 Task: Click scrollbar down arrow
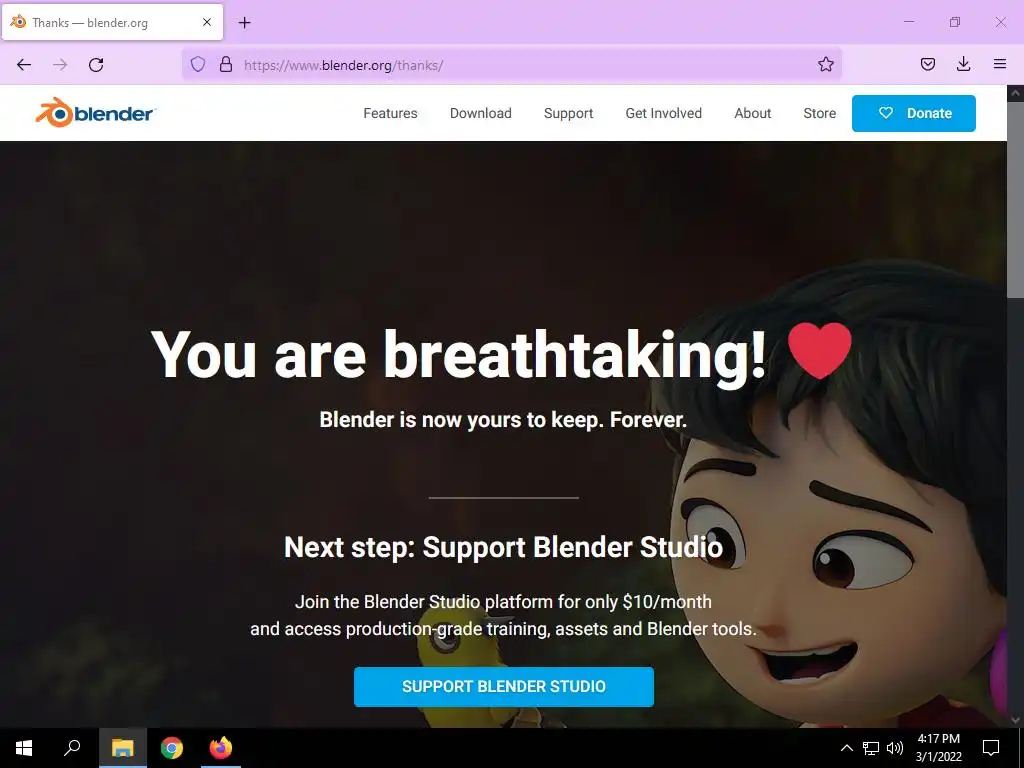tap(1015, 720)
